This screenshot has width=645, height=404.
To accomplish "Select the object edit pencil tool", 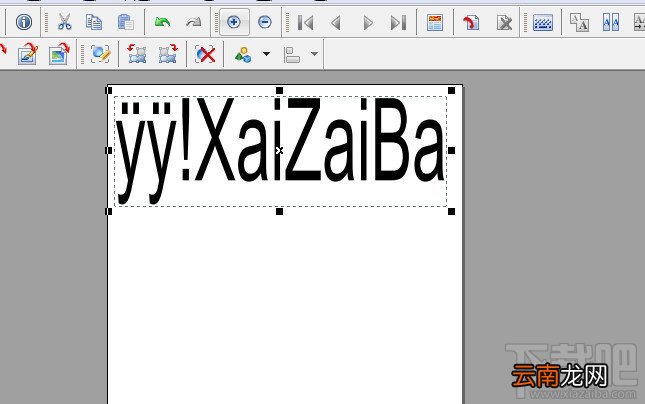I will pos(100,54).
